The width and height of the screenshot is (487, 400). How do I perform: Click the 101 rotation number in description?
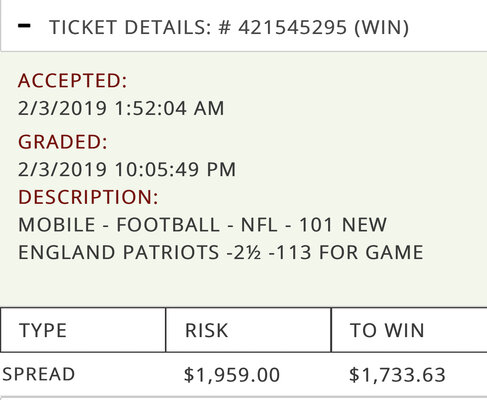click(x=316, y=225)
